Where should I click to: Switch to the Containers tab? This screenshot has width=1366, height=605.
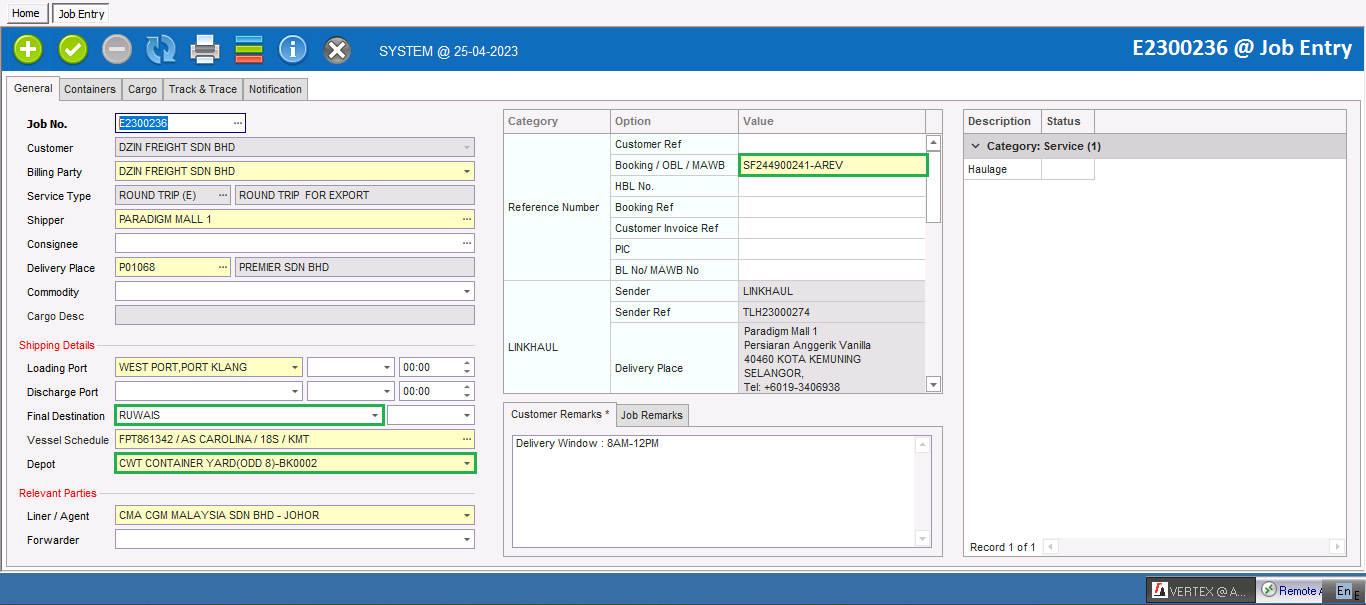click(x=90, y=89)
